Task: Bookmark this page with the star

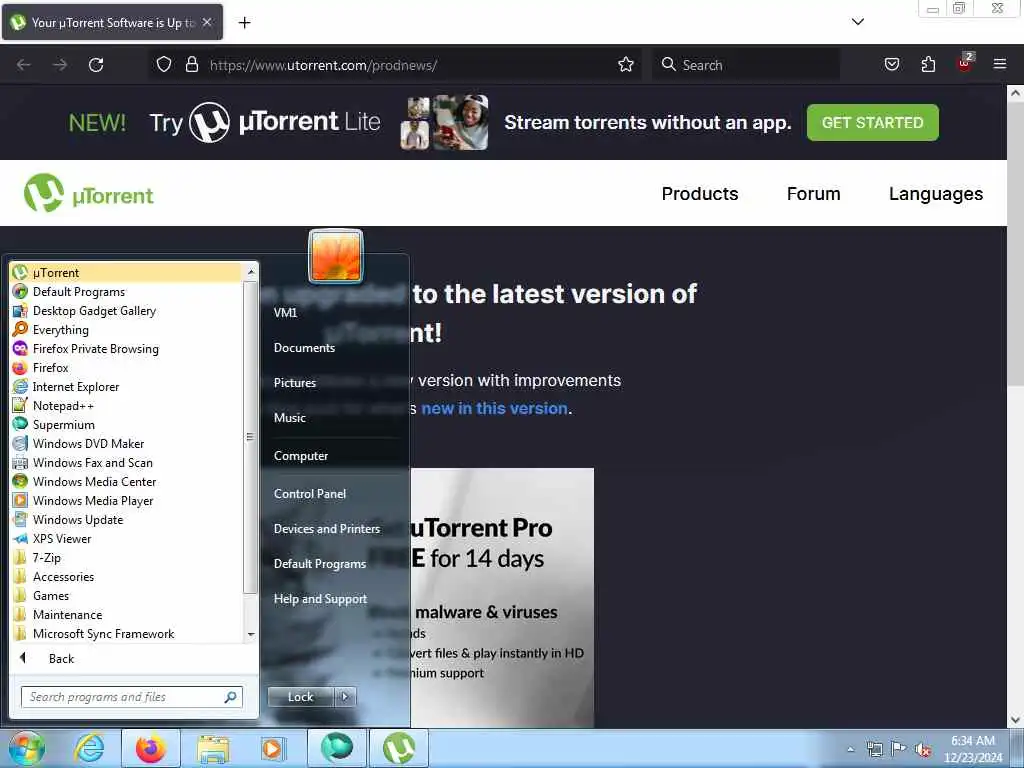Action: coord(626,65)
